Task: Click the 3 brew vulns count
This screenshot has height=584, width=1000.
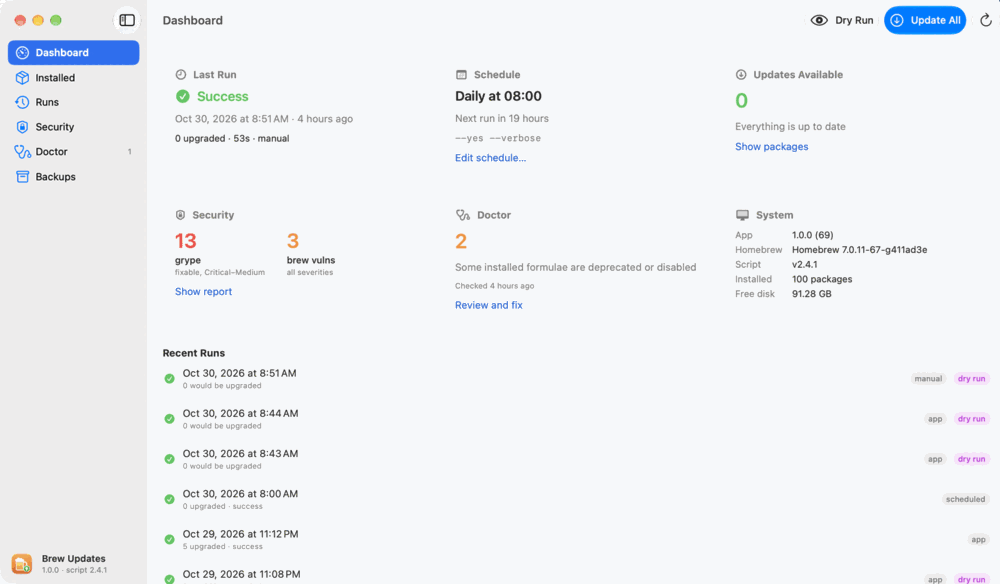Action: [293, 241]
